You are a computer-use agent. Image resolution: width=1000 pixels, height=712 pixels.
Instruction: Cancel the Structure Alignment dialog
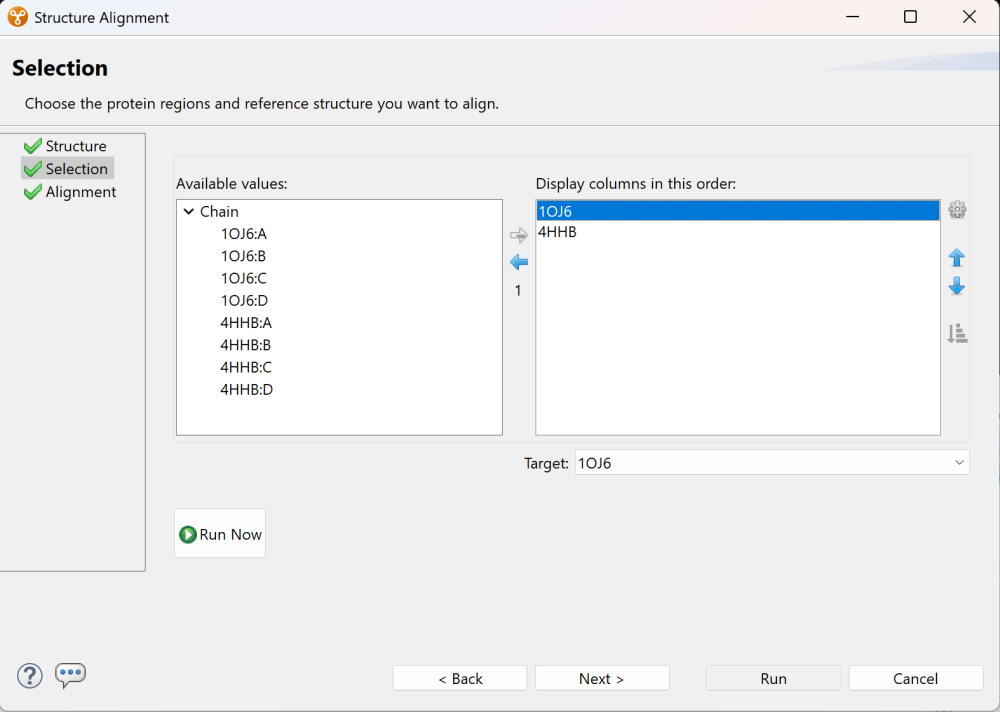915,678
